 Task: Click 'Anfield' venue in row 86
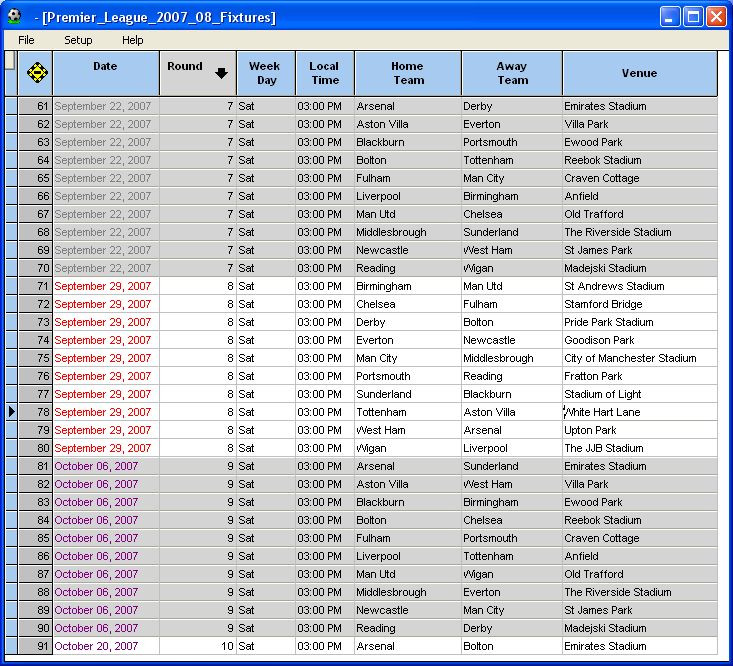tap(640, 556)
